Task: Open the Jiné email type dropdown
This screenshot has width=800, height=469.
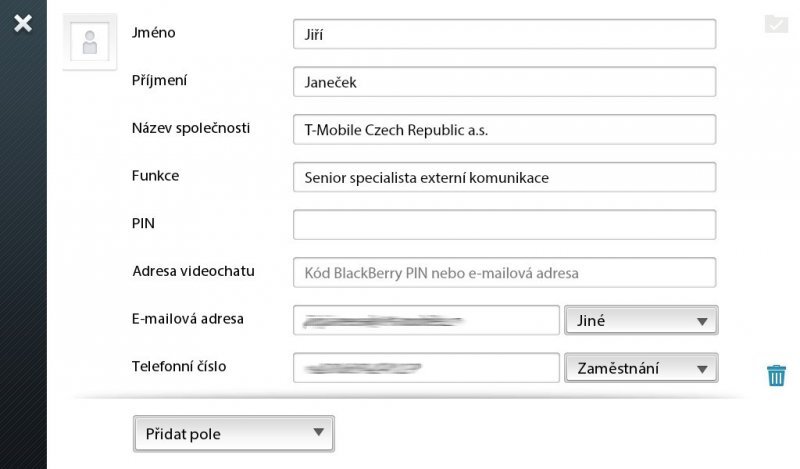Action: [641, 321]
